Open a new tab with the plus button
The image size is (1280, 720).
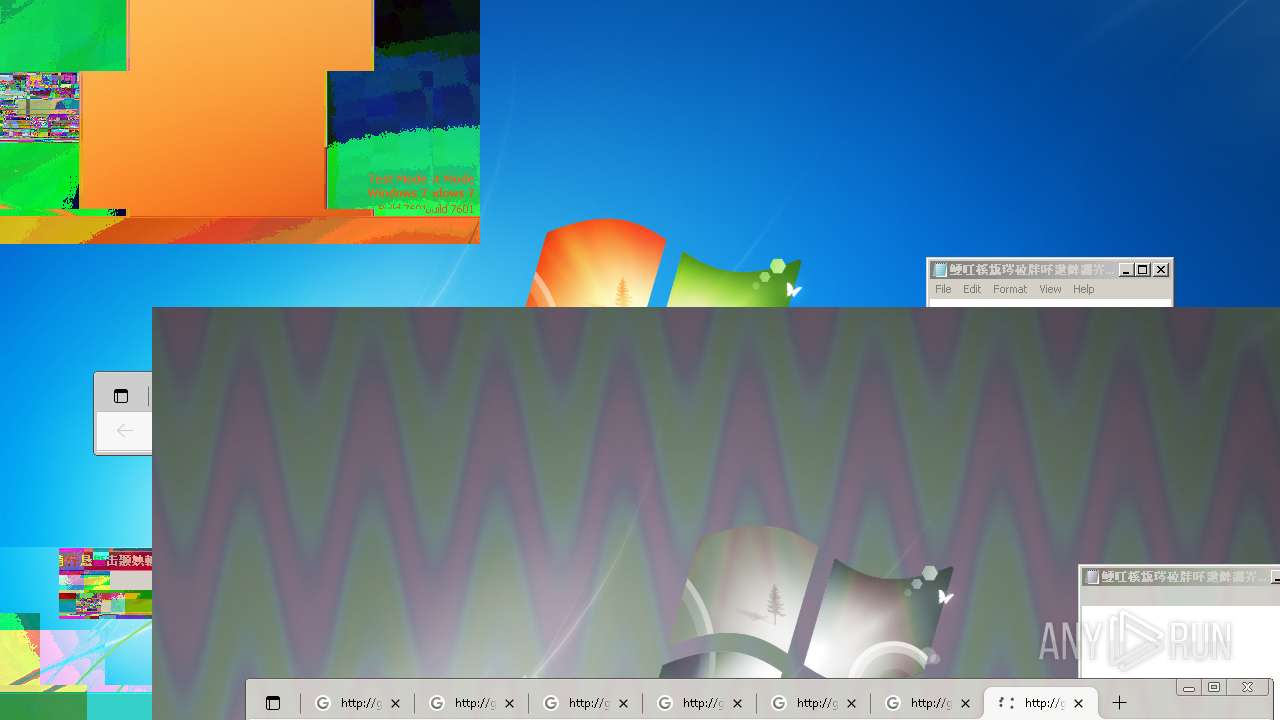tap(1119, 703)
